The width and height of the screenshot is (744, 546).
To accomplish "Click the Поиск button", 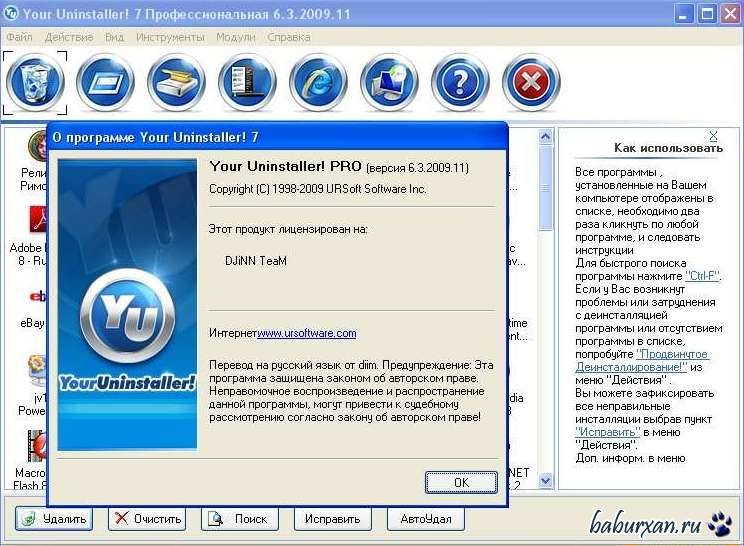I will 240,519.
